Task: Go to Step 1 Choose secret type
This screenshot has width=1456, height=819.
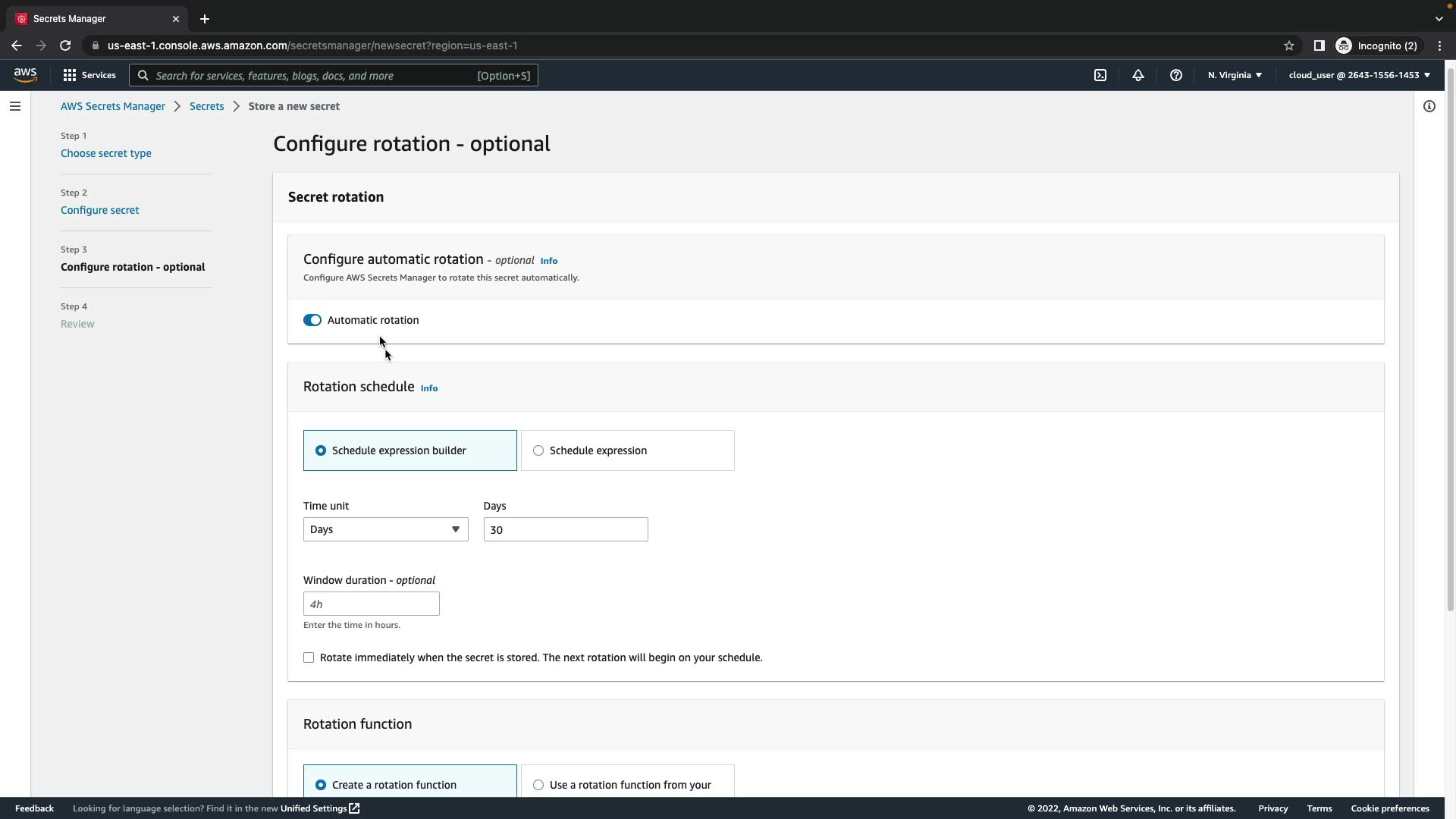Action: [x=106, y=153]
